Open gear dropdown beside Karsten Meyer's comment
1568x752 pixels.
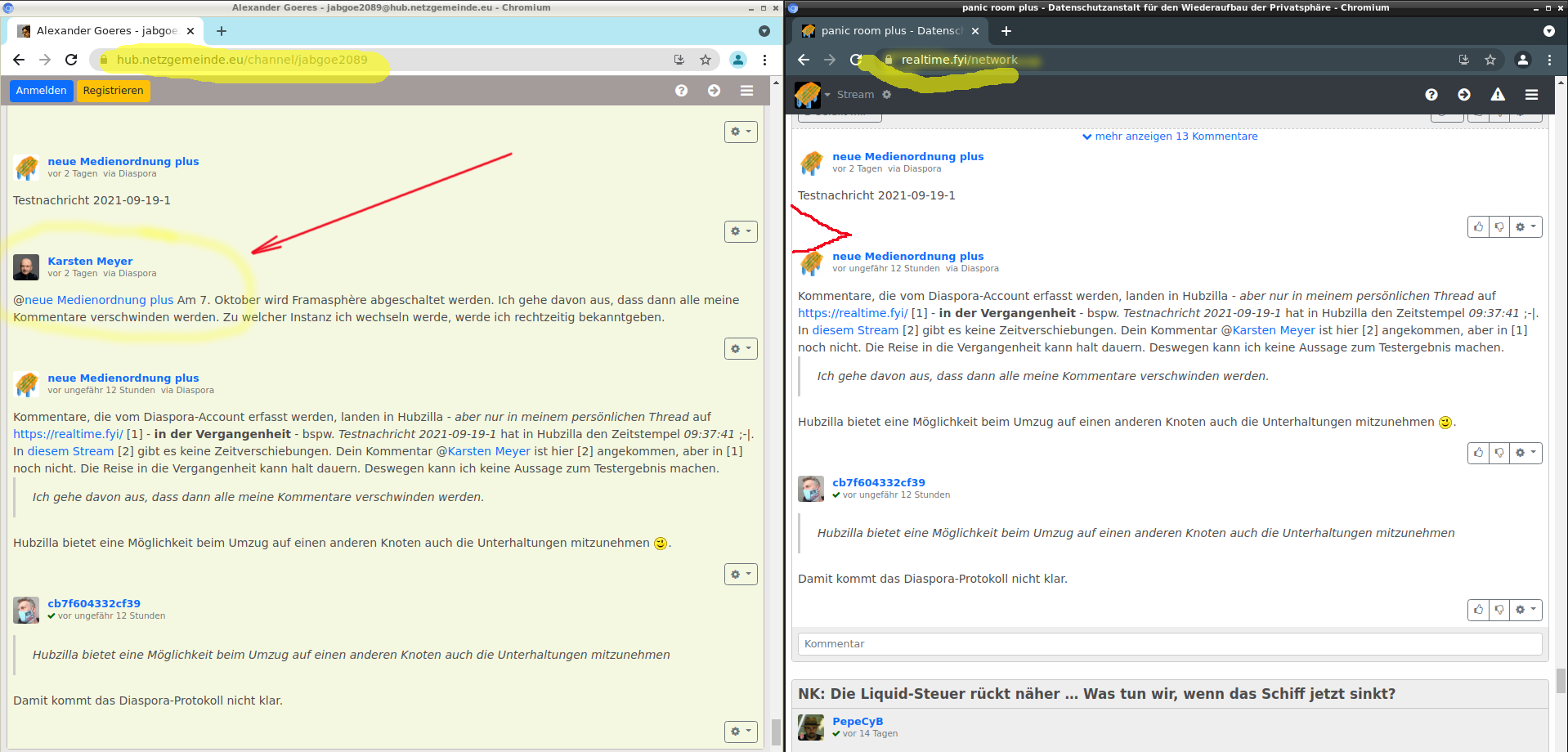pyautogui.click(x=741, y=349)
